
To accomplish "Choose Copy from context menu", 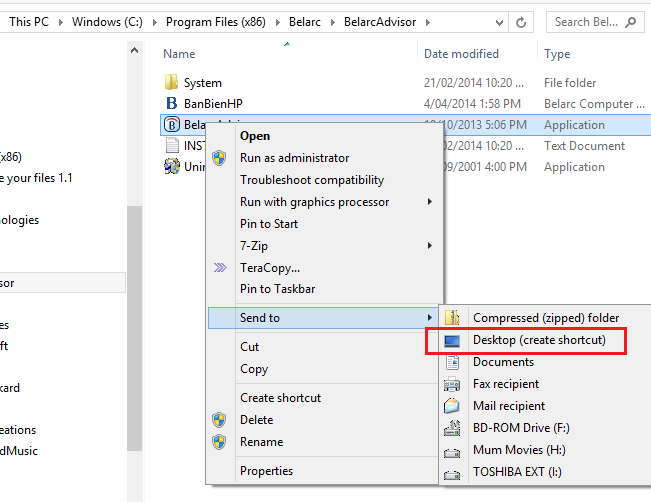I will click(x=254, y=369).
